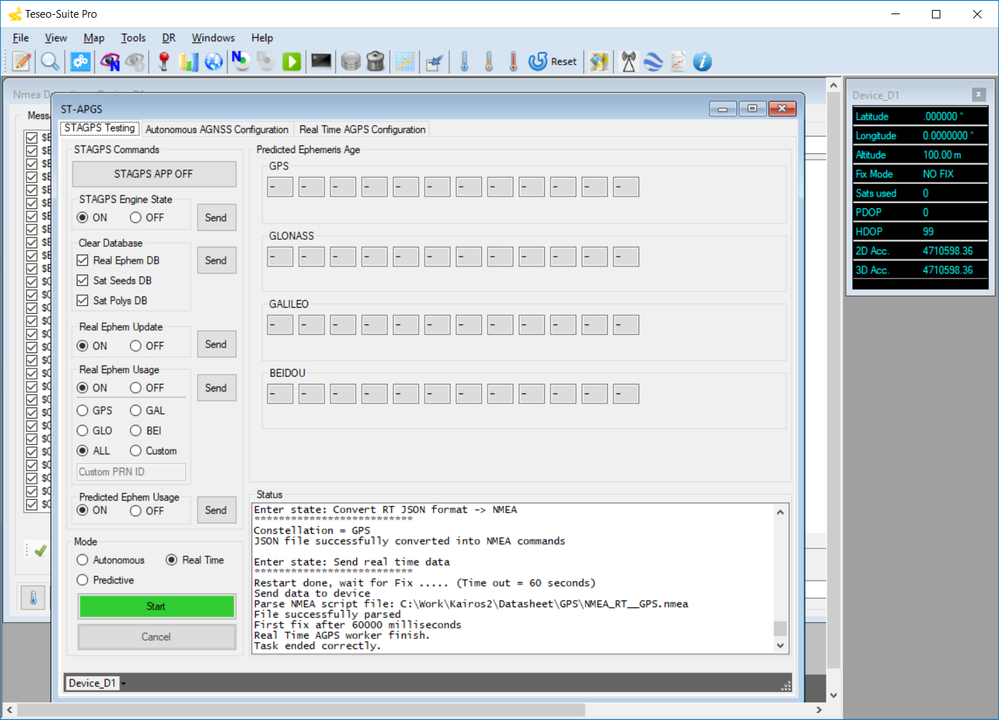This screenshot has height=720, width=999.
Task: Click the blue cold start thermometer icon
Action: [464, 61]
